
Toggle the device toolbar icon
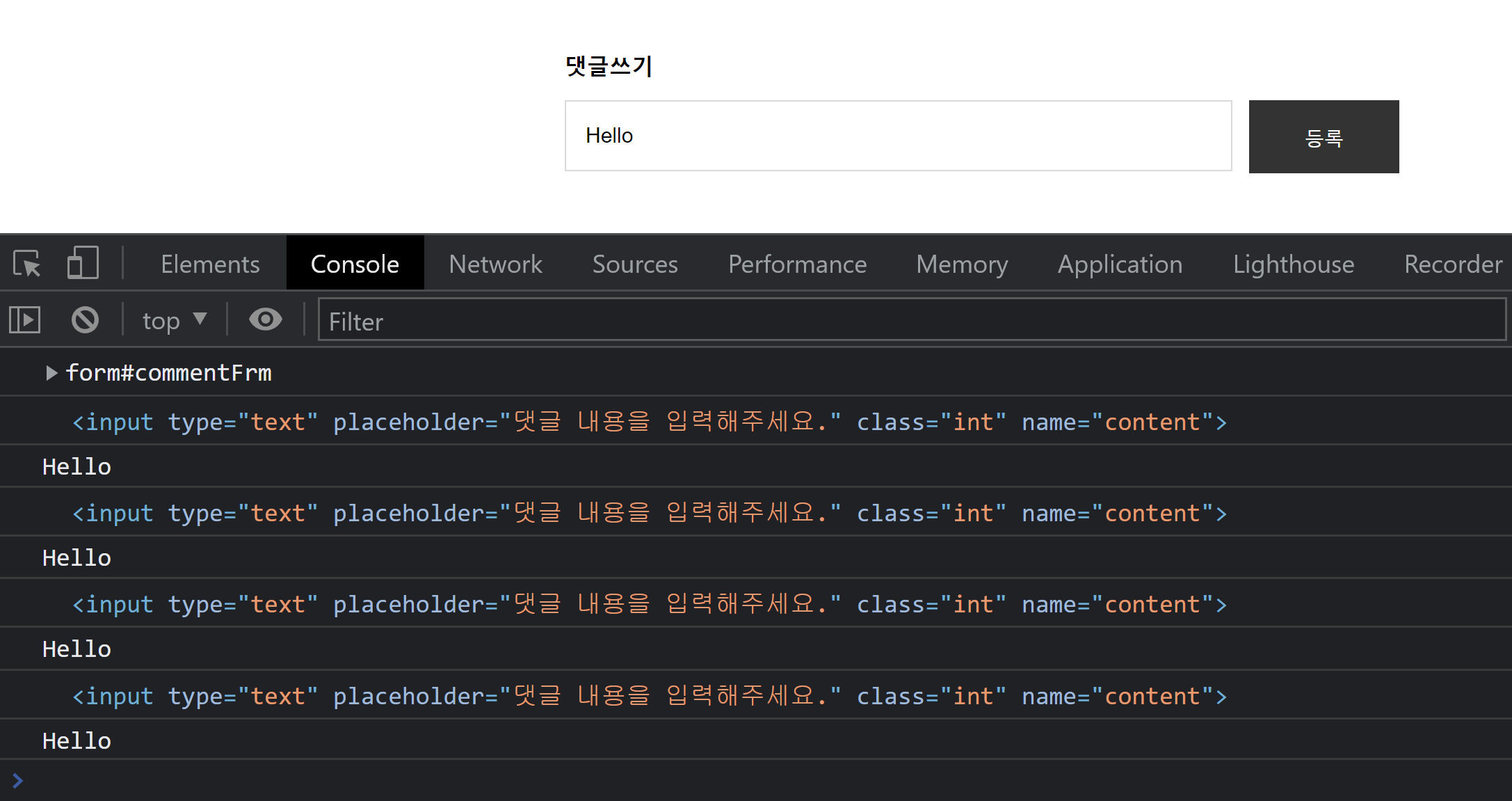[83, 264]
